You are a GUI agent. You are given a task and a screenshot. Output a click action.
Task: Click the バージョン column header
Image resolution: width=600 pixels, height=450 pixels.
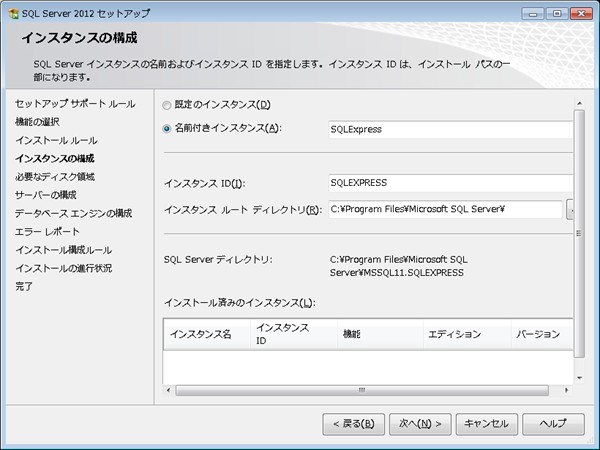(x=543, y=334)
